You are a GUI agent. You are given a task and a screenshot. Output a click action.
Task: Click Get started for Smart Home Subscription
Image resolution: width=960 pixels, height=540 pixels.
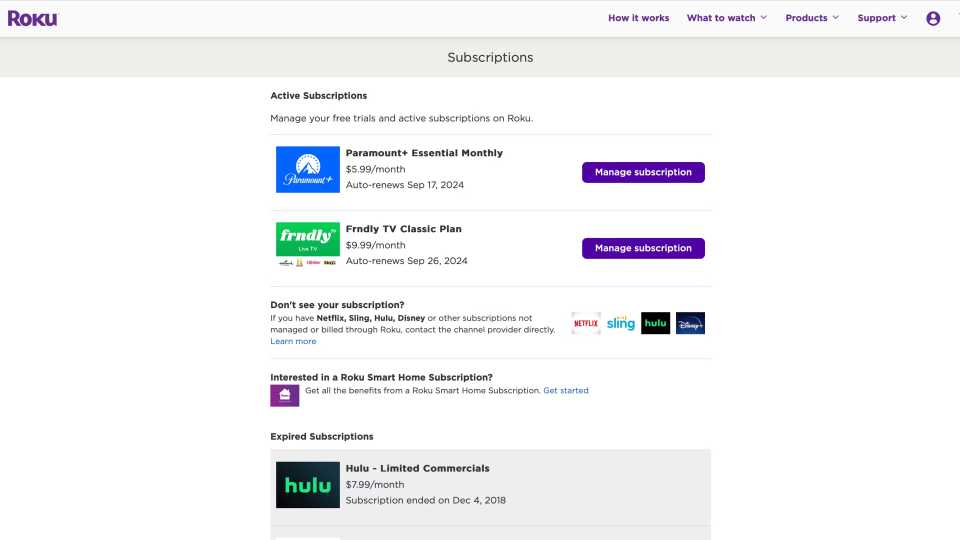566,391
